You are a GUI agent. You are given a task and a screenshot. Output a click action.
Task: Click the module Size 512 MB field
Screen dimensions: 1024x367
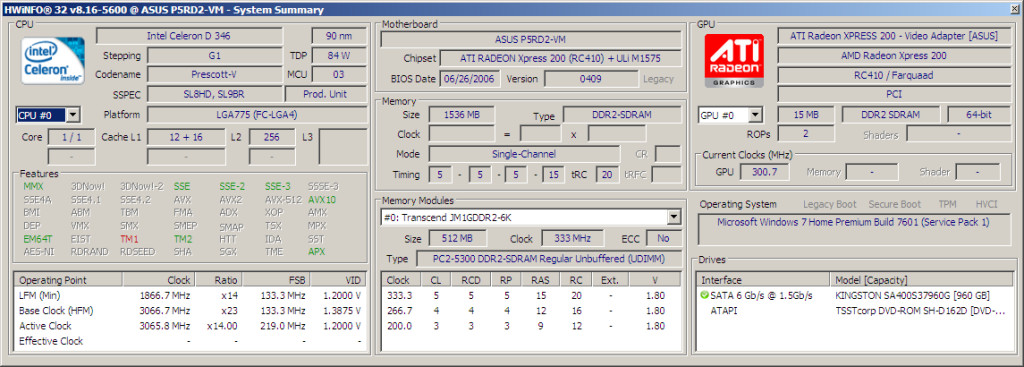point(457,238)
